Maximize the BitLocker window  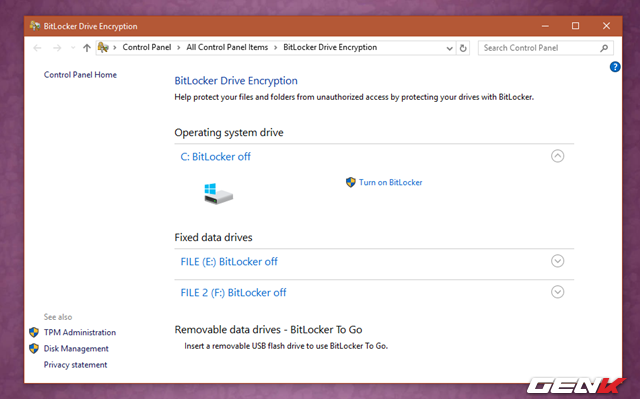[x=576, y=26]
